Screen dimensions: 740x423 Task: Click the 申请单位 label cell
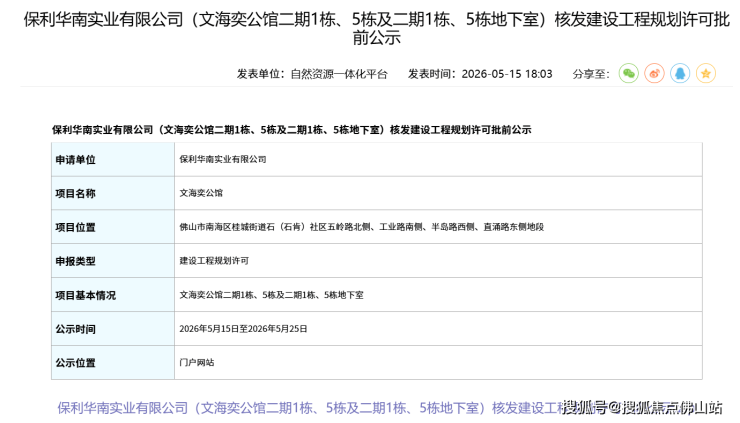coord(113,160)
